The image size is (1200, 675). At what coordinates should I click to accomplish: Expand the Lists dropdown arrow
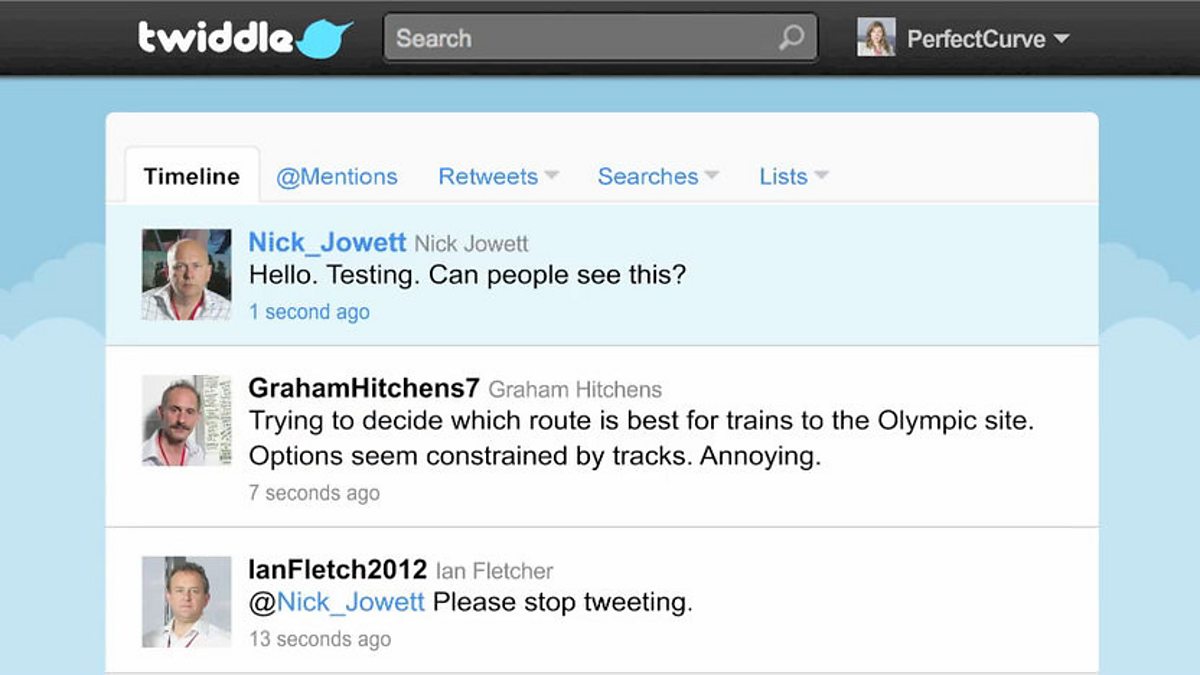point(821,176)
